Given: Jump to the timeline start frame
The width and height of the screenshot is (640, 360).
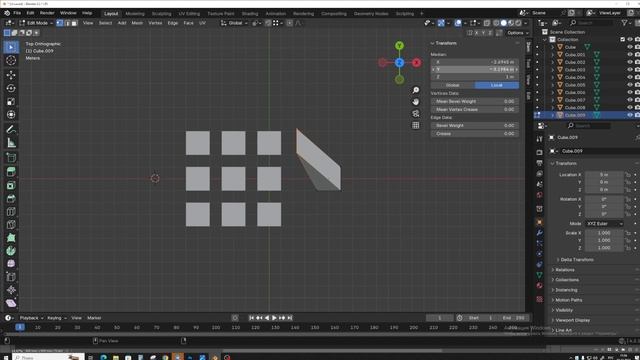Looking at the screenshot, I should pyautogui.click(x=251, y=318).
